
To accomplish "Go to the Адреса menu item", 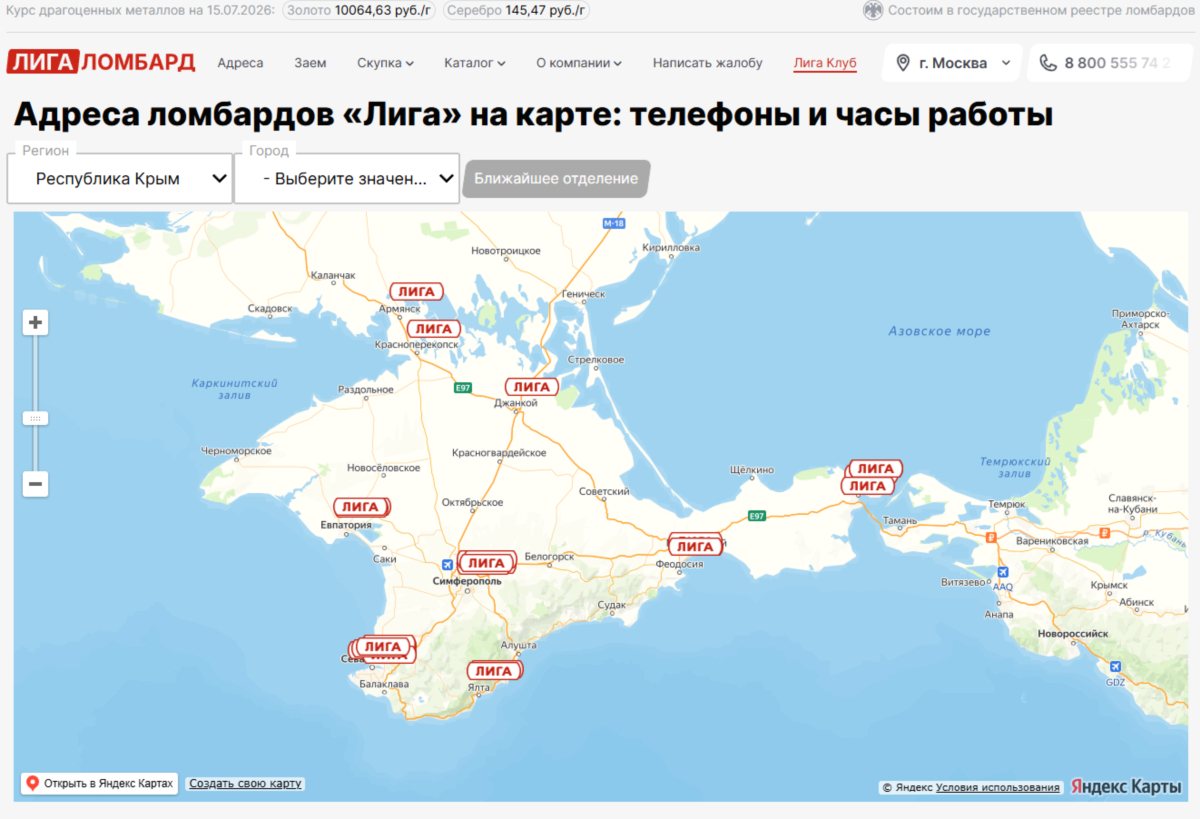I will pyautogui.click(x=241, y=63).
